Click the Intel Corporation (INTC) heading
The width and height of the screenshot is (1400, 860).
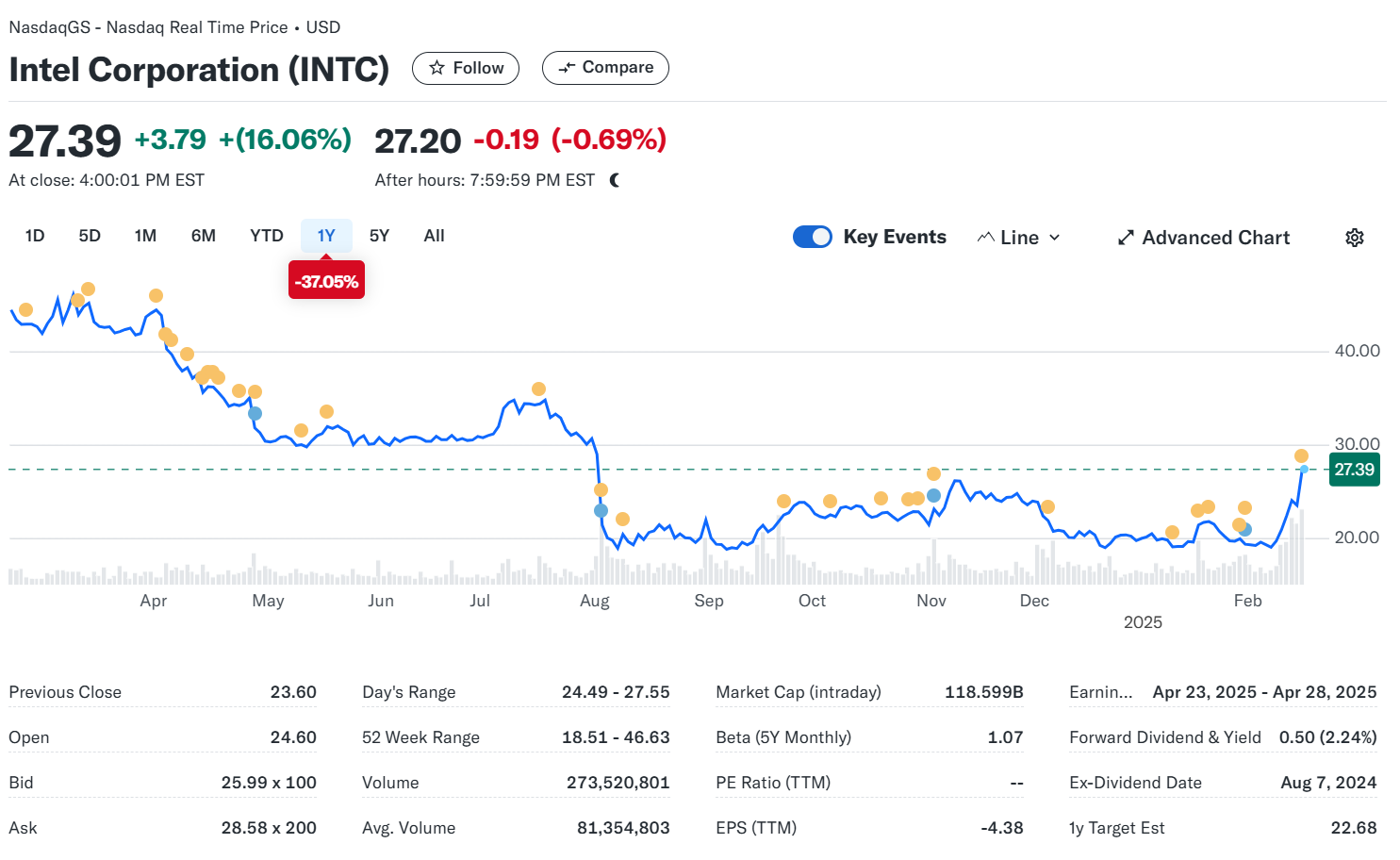click(199, 70)
